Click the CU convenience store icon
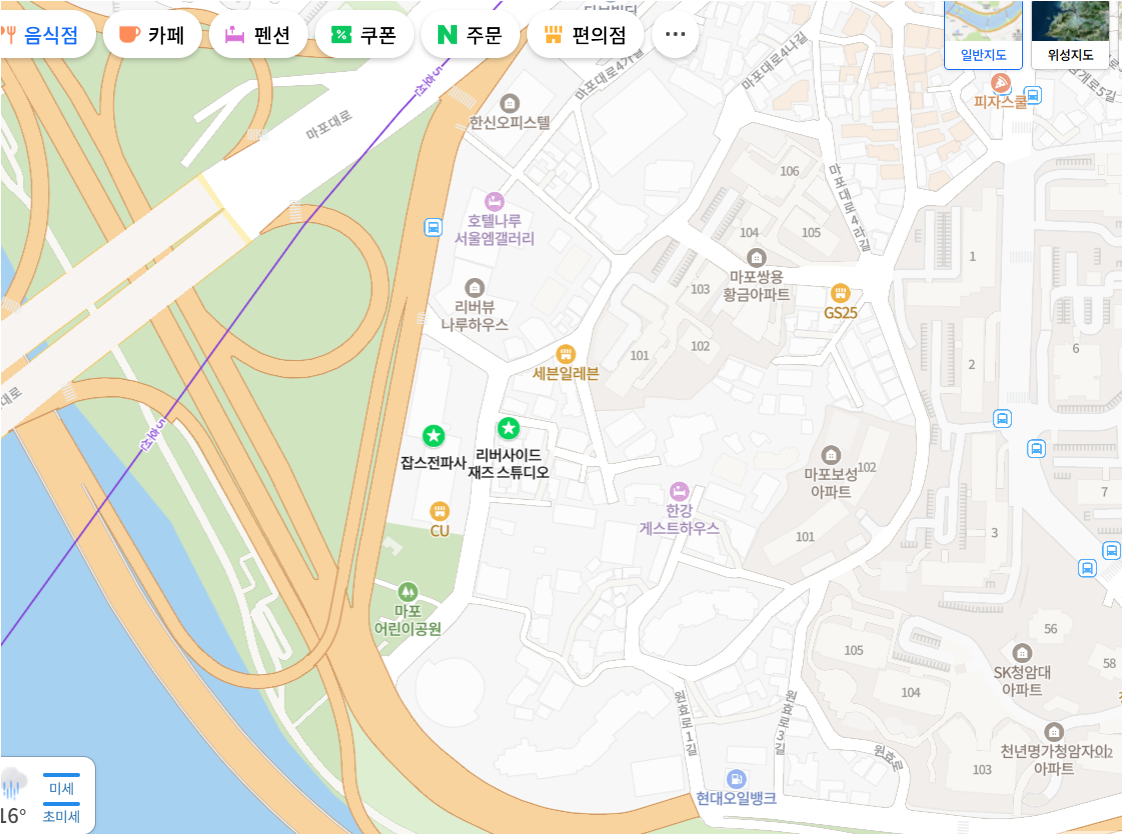 439,511
